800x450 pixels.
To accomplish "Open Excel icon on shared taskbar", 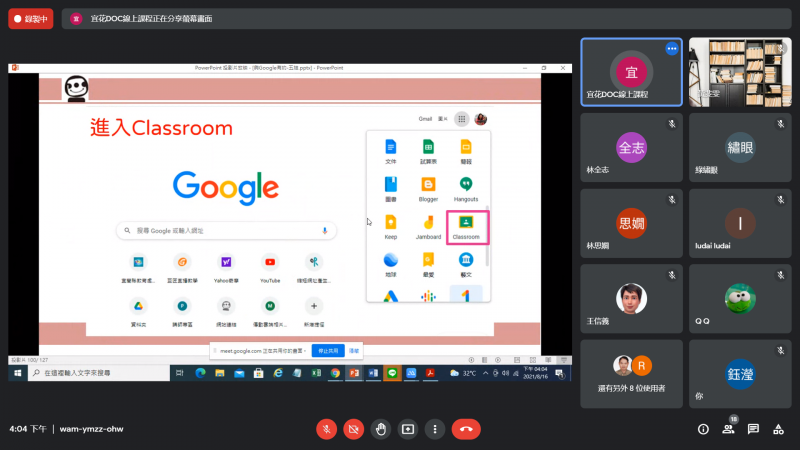I will [316, 373].
